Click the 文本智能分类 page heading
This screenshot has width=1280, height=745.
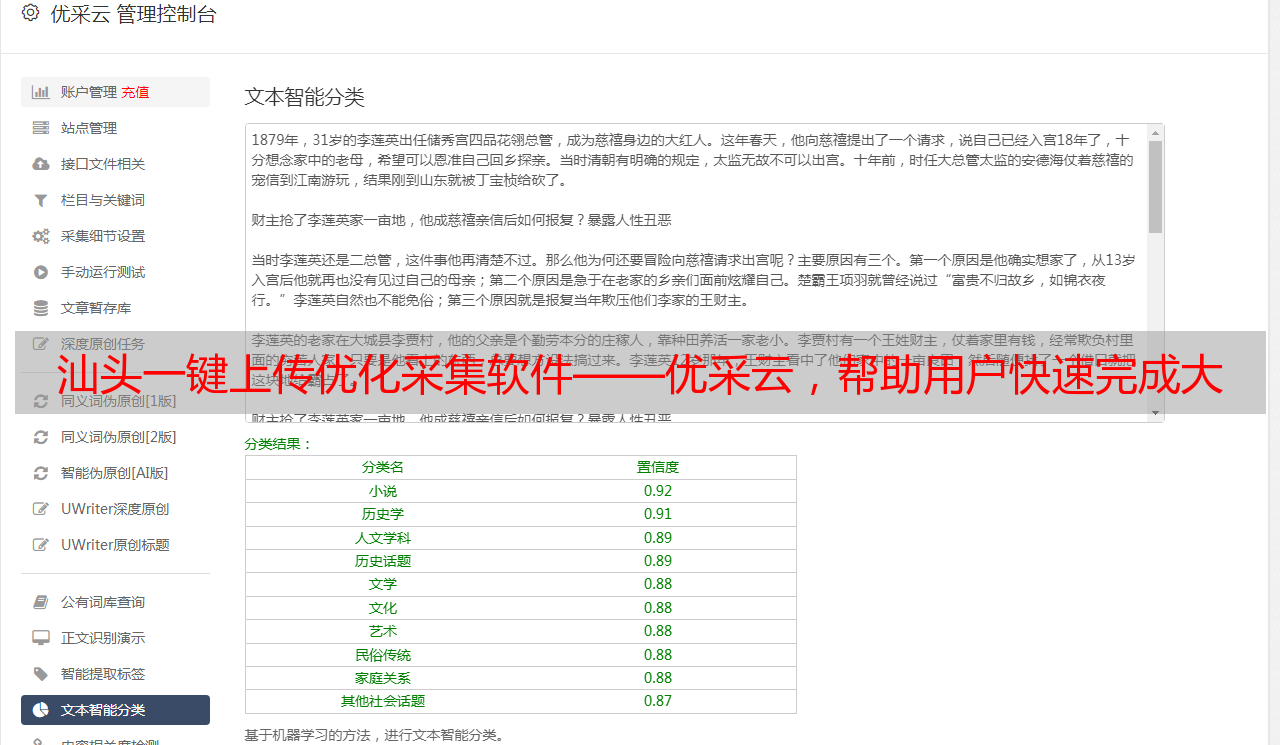(x=305, y=97)
